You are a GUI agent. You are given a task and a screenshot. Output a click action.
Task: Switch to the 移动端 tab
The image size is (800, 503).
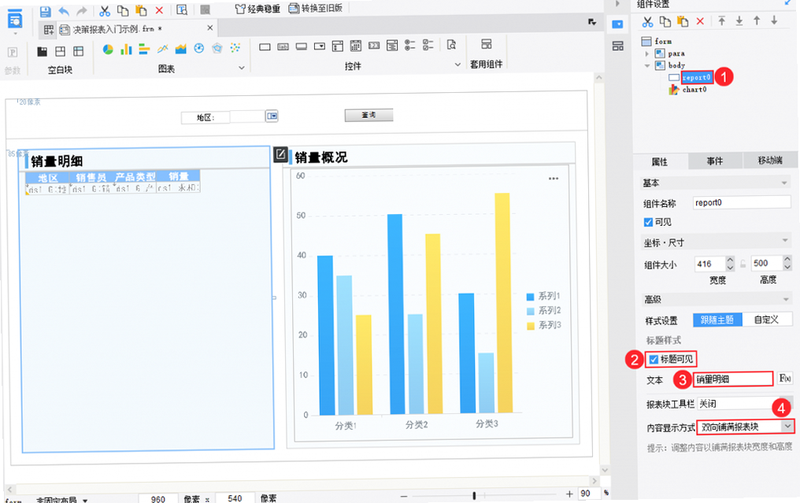[770, 161]
